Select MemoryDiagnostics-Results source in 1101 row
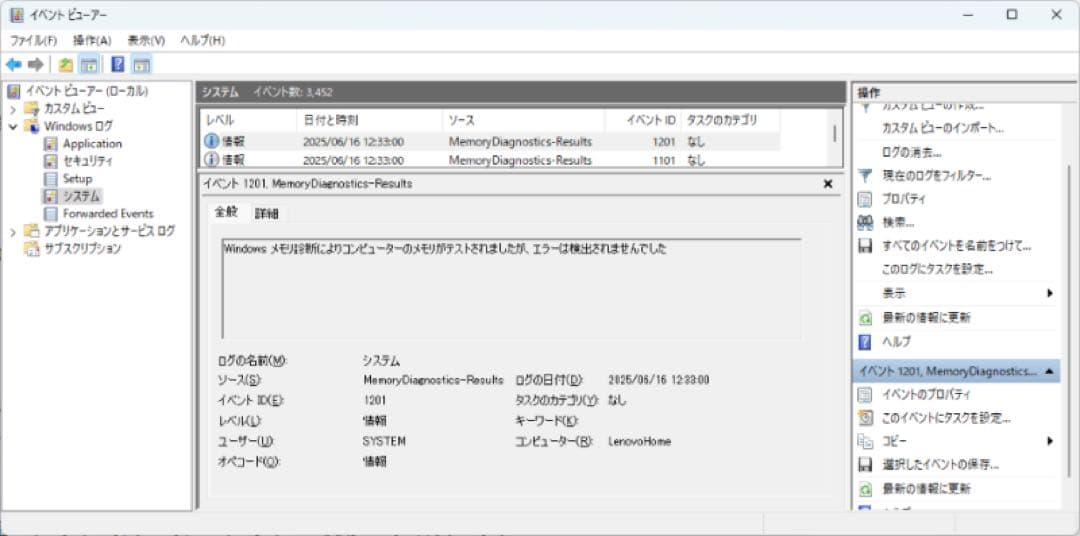This screenshot has height=536, width=1080. (x=520, y=161)
